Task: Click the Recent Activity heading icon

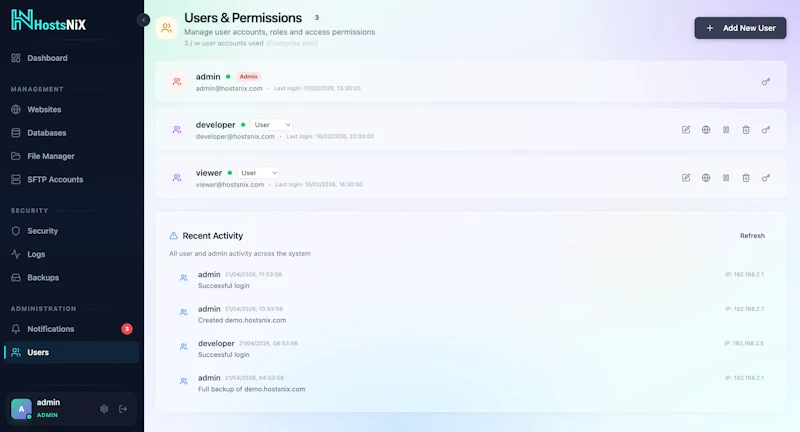Action: (x=173, y=236)
